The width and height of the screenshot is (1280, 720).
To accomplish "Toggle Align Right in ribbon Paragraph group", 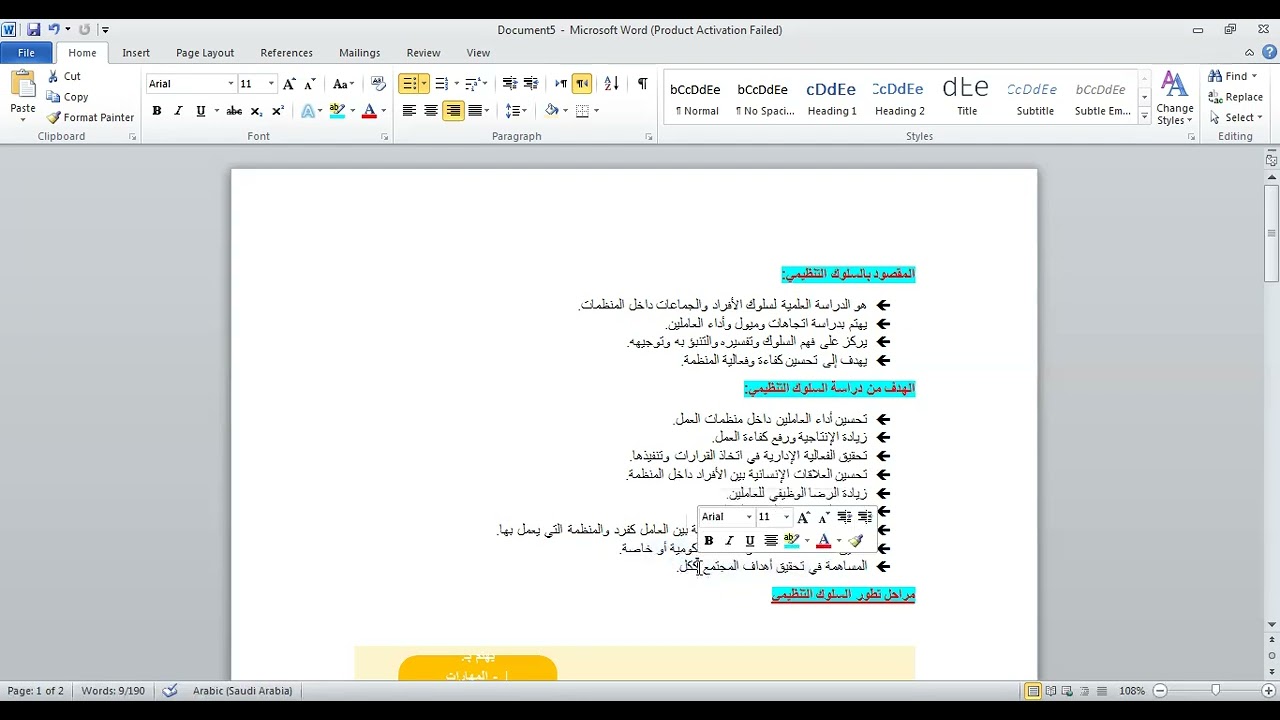I will [453, 111].
